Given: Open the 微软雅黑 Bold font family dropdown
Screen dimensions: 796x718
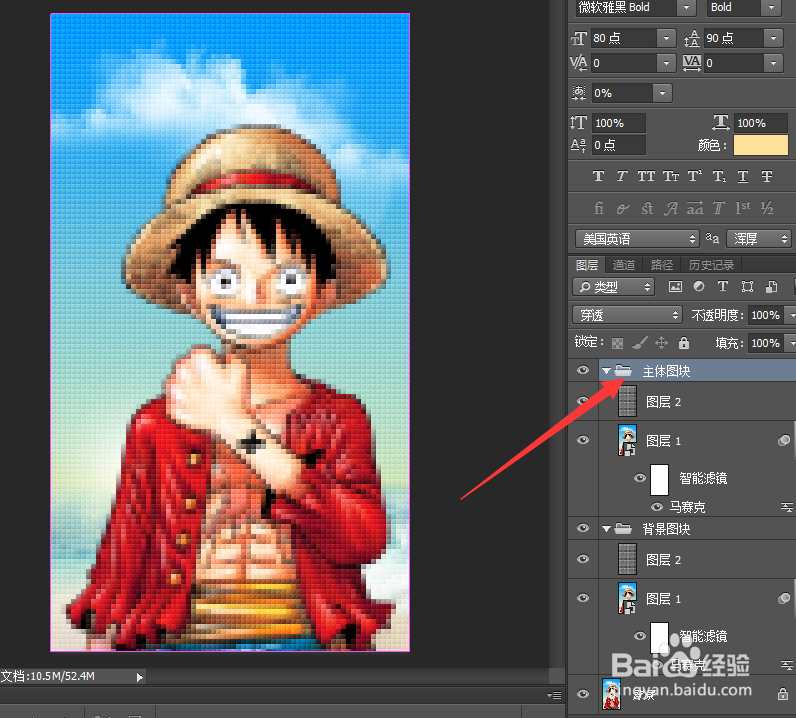Looking at the screenshot, I should 686,8.
